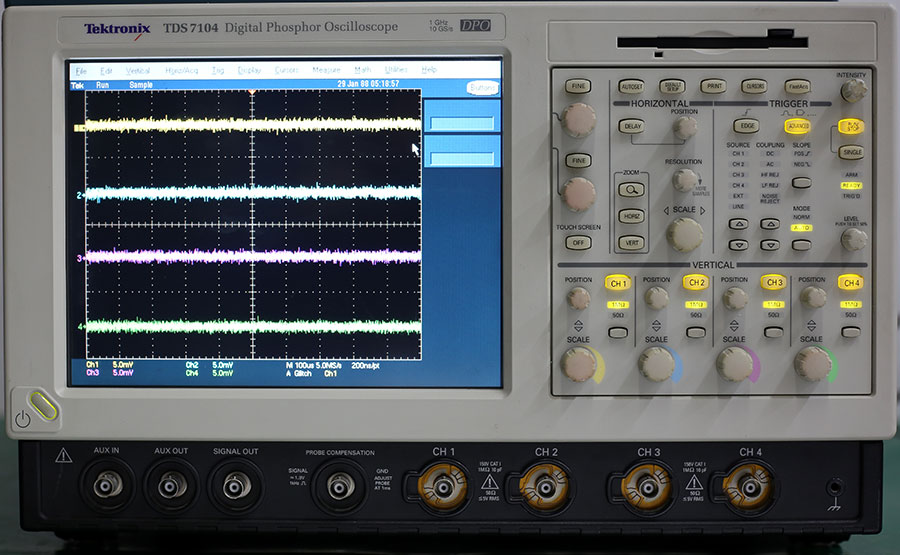The height and width of the screenshot is (555, 900).
Task: Click the CH 1 input BNC connector
Action: (443, 487)
